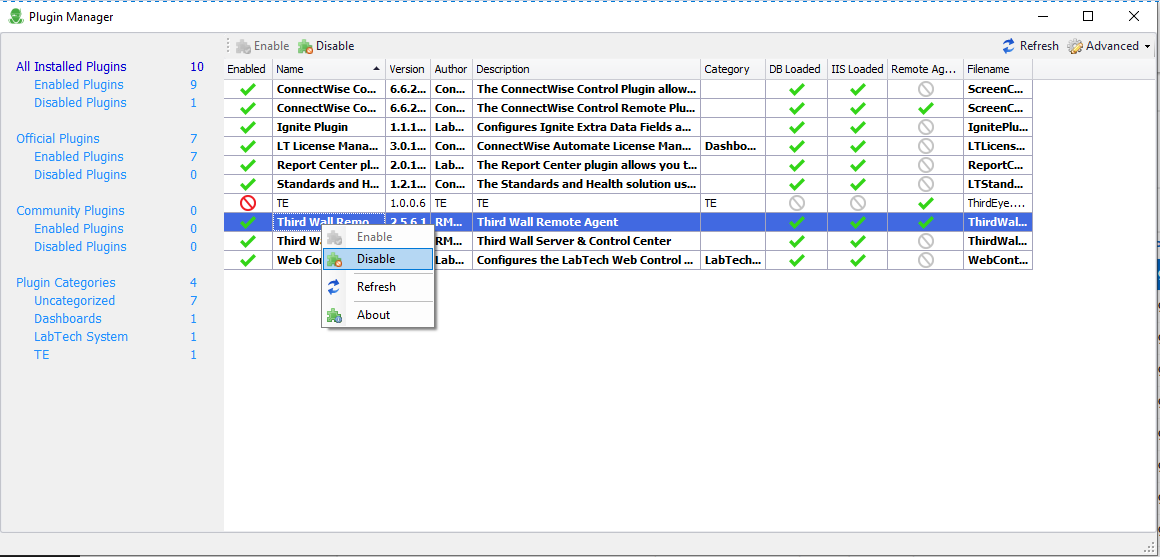This screenshot has height=557, width=1160.
Task: Filter by TE category in sidebar
Action: tap(41, 355)
